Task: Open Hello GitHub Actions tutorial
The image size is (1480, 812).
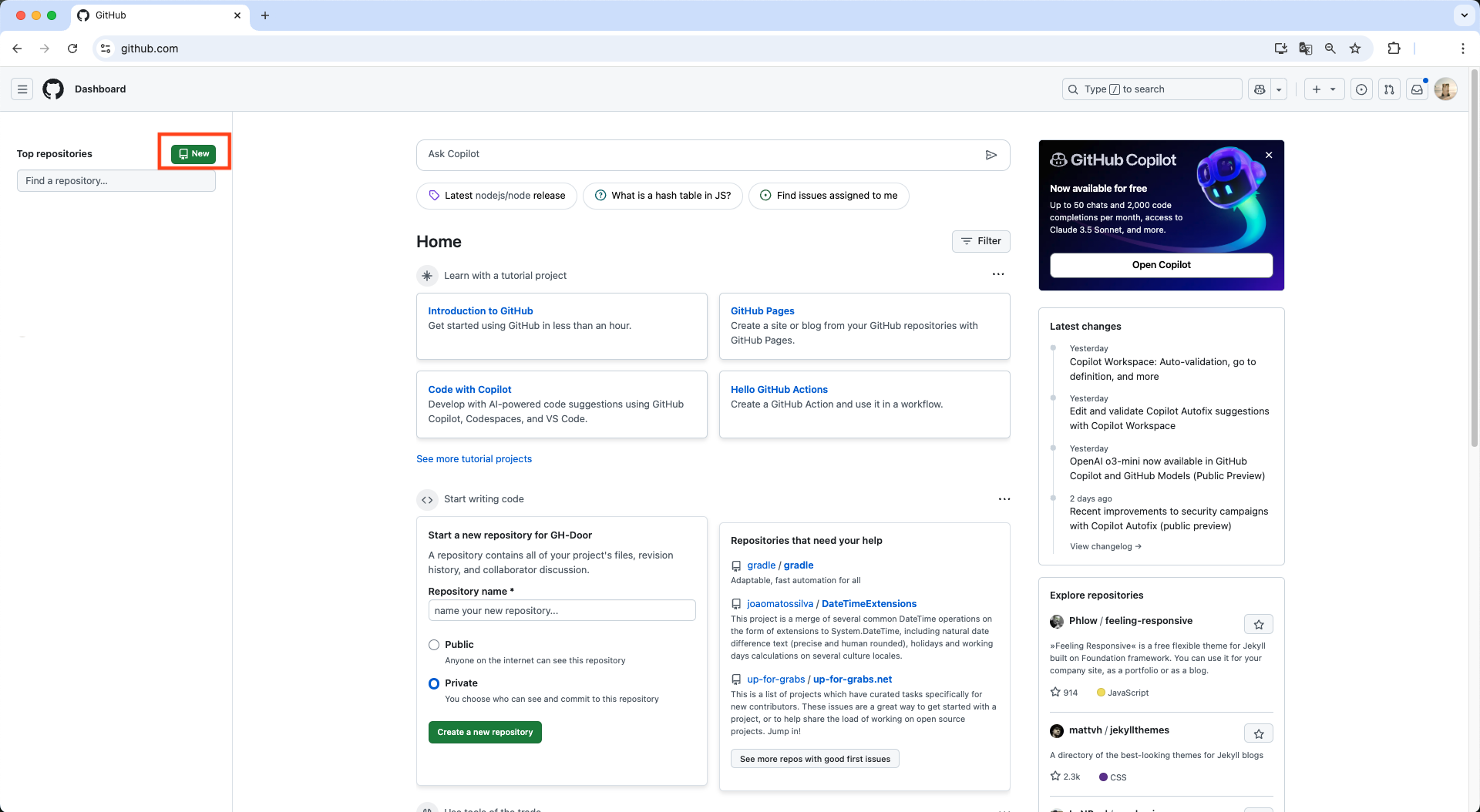Action: (779, 390)
